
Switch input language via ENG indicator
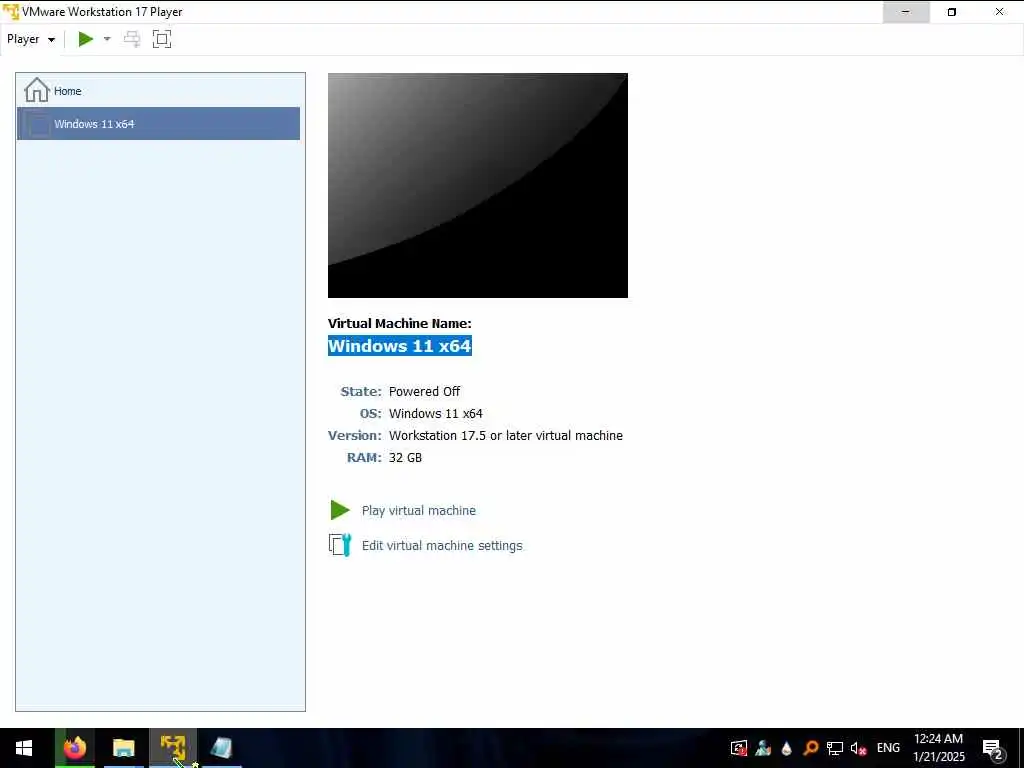pos(888,748)
